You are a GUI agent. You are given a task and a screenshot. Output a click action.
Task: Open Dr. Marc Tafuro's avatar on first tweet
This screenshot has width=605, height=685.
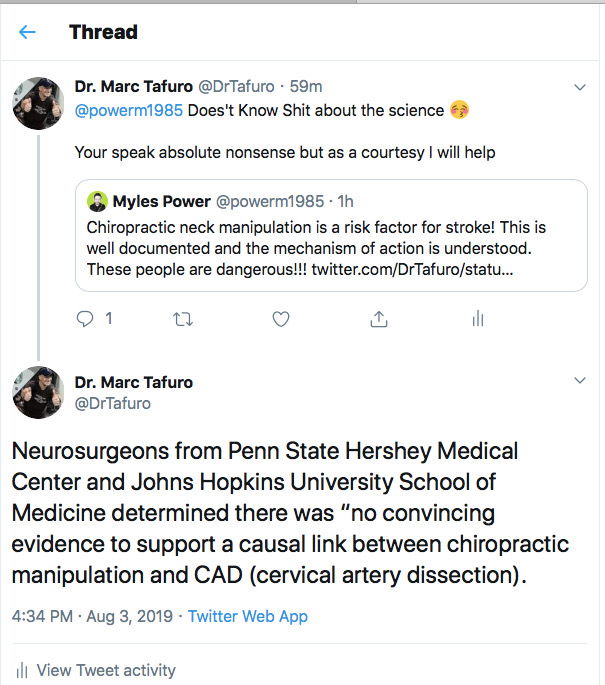pos(38,102)
